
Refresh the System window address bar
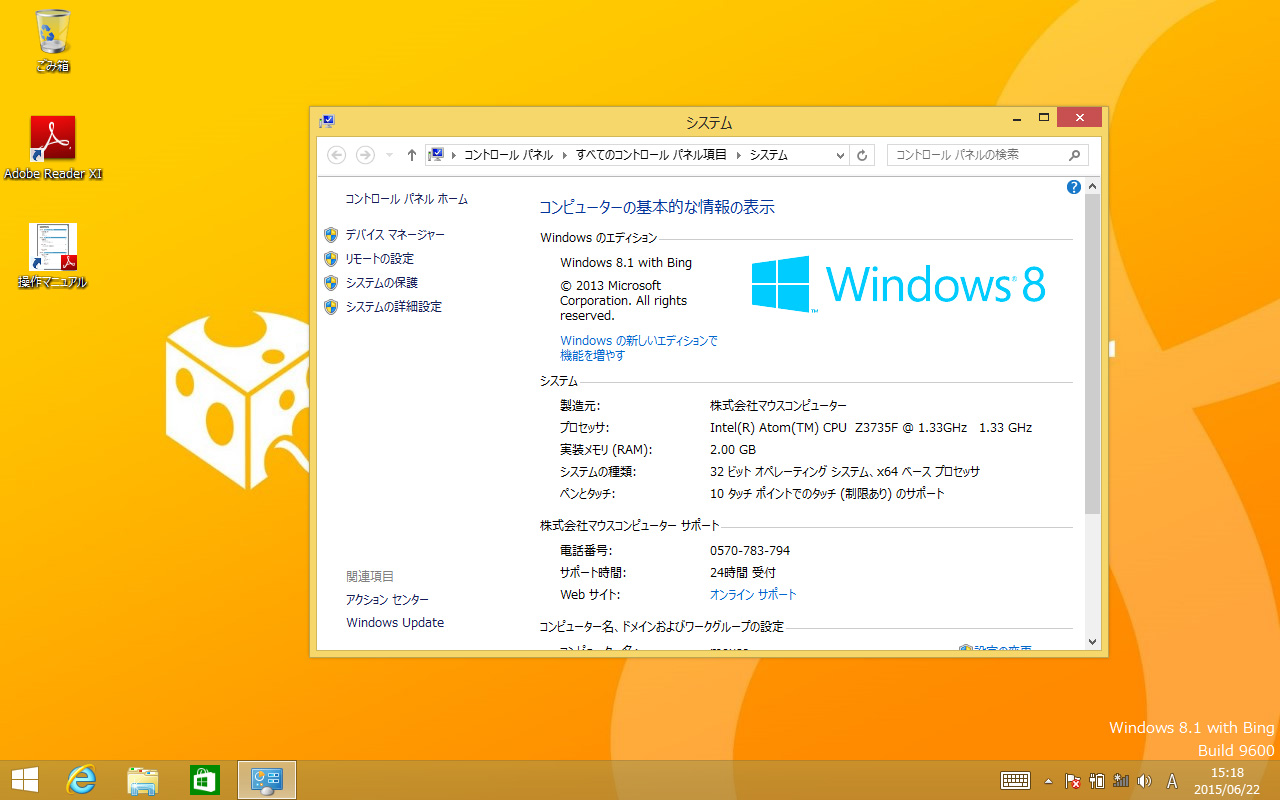pos(863,155)
